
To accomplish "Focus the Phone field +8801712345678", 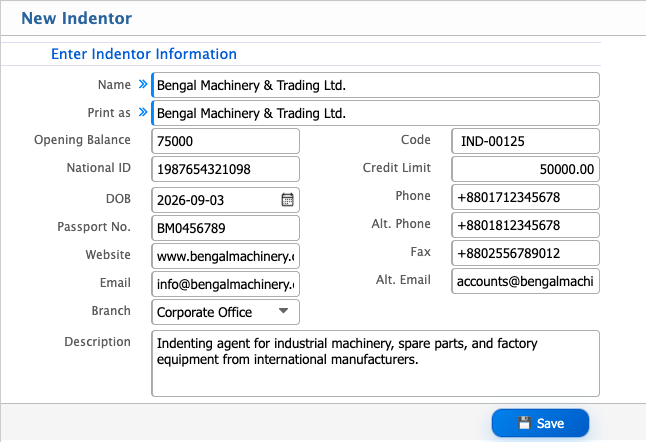I will coord(525,197).
